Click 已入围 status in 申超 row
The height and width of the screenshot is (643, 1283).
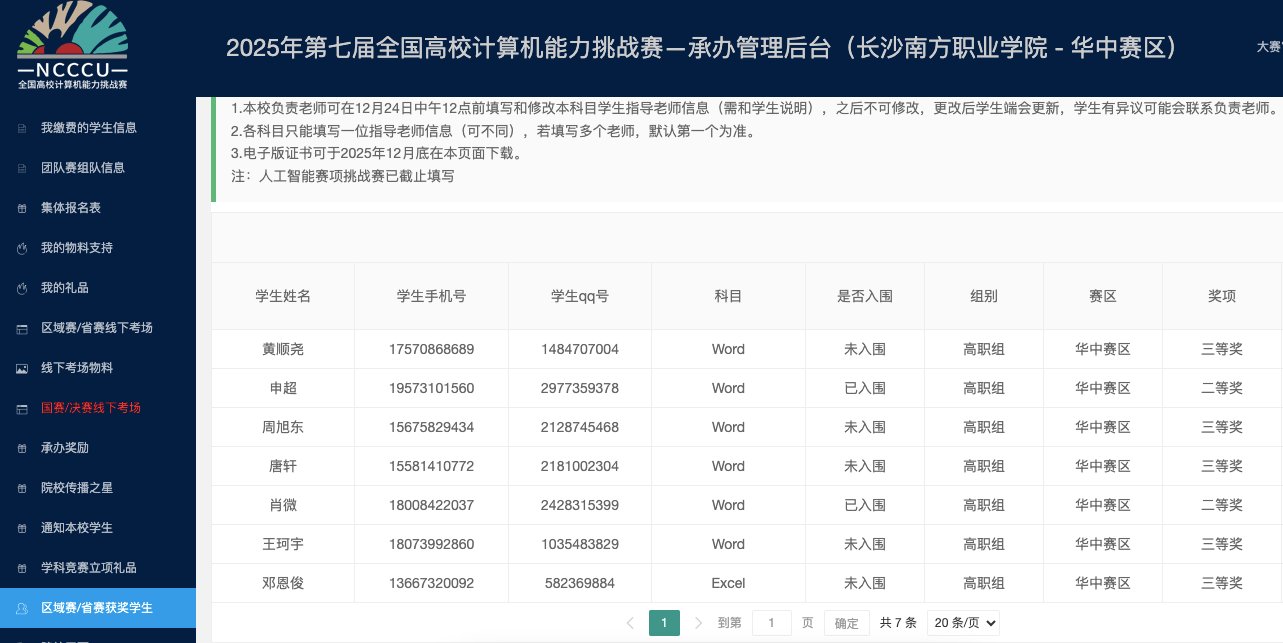point(865,388)
